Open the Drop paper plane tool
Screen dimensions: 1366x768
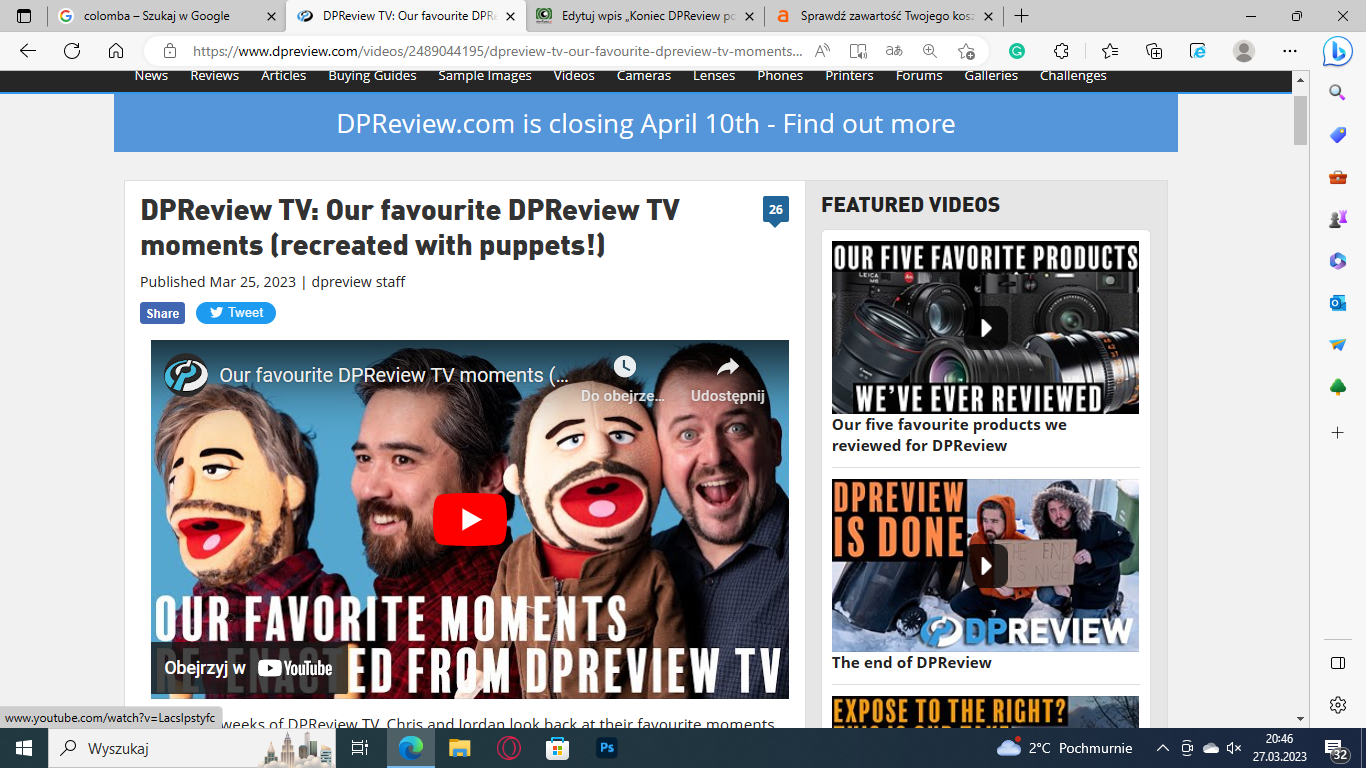(1337, 345)
